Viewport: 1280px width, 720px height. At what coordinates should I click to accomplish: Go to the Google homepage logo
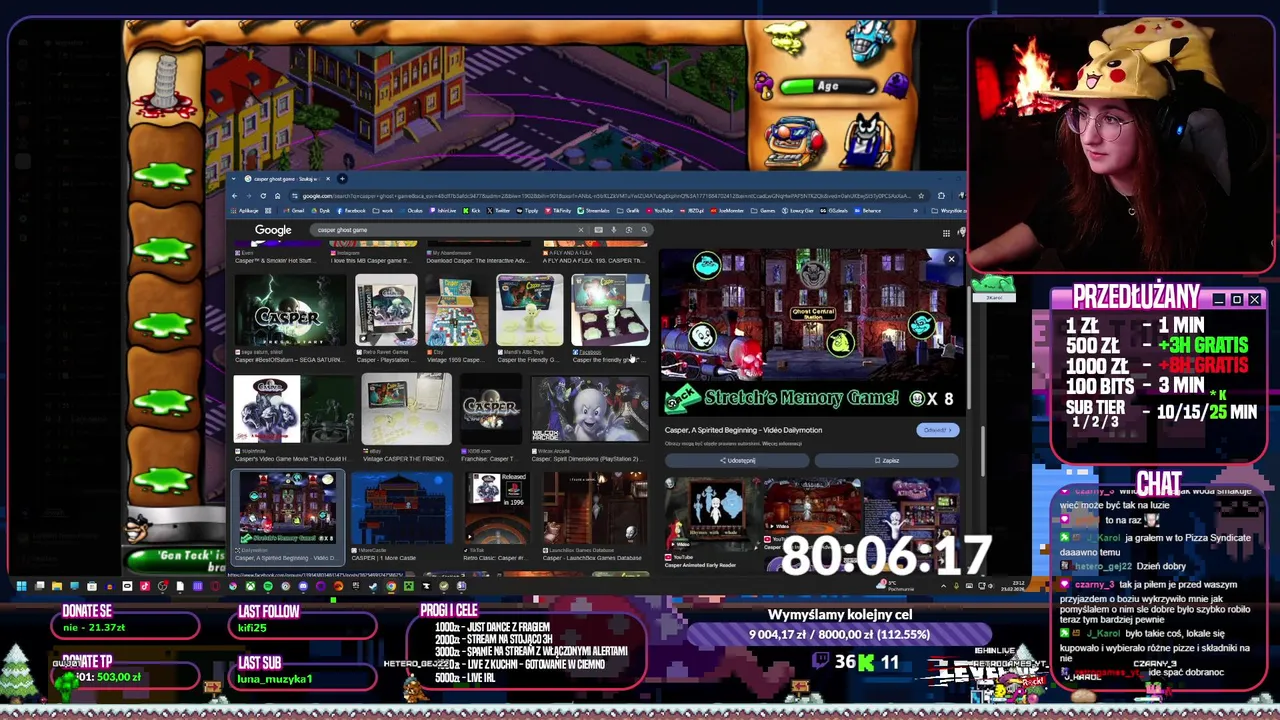(x=273, y=230)
